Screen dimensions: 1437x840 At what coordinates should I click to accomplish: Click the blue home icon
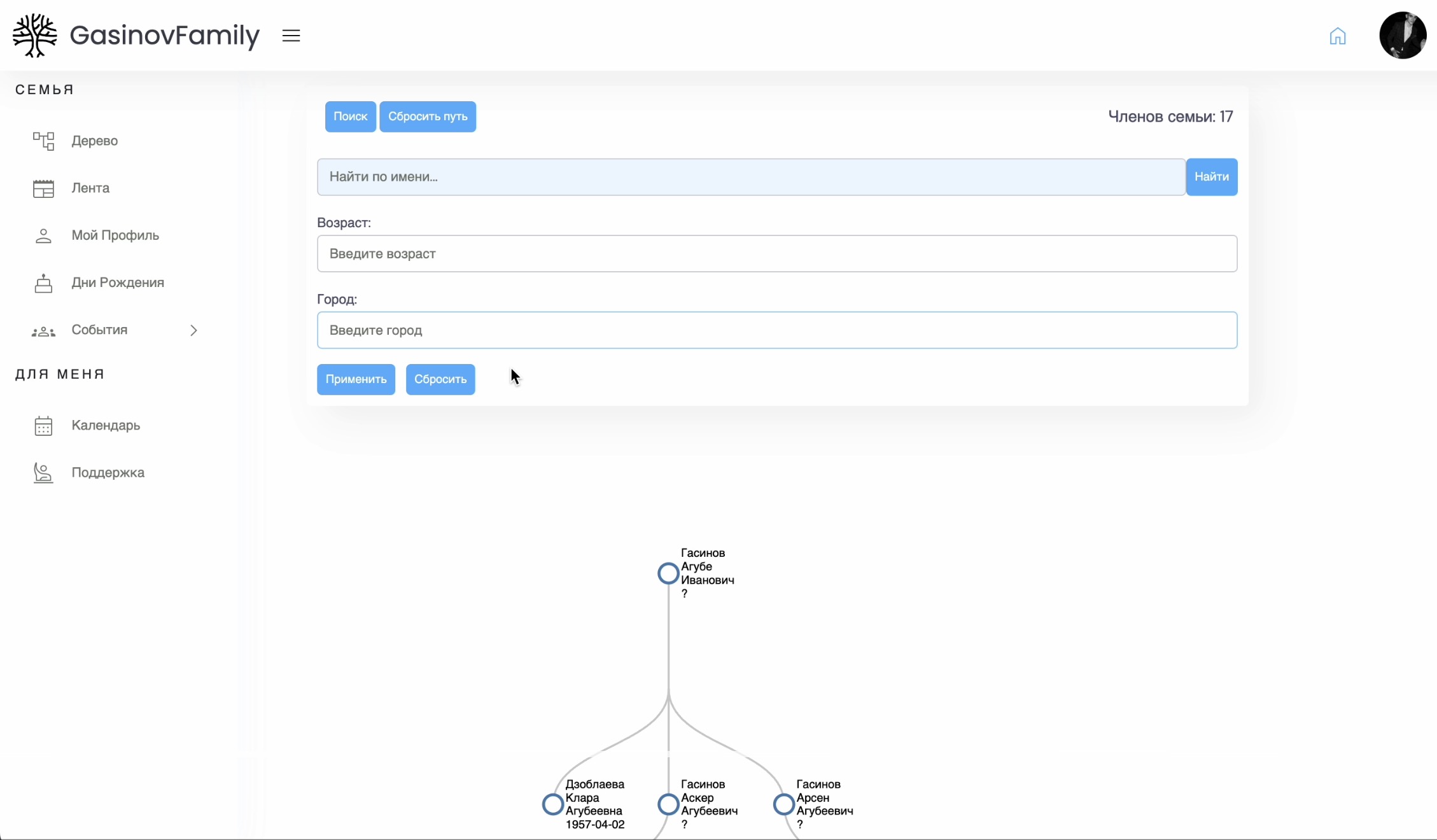tap(1337, 36)
